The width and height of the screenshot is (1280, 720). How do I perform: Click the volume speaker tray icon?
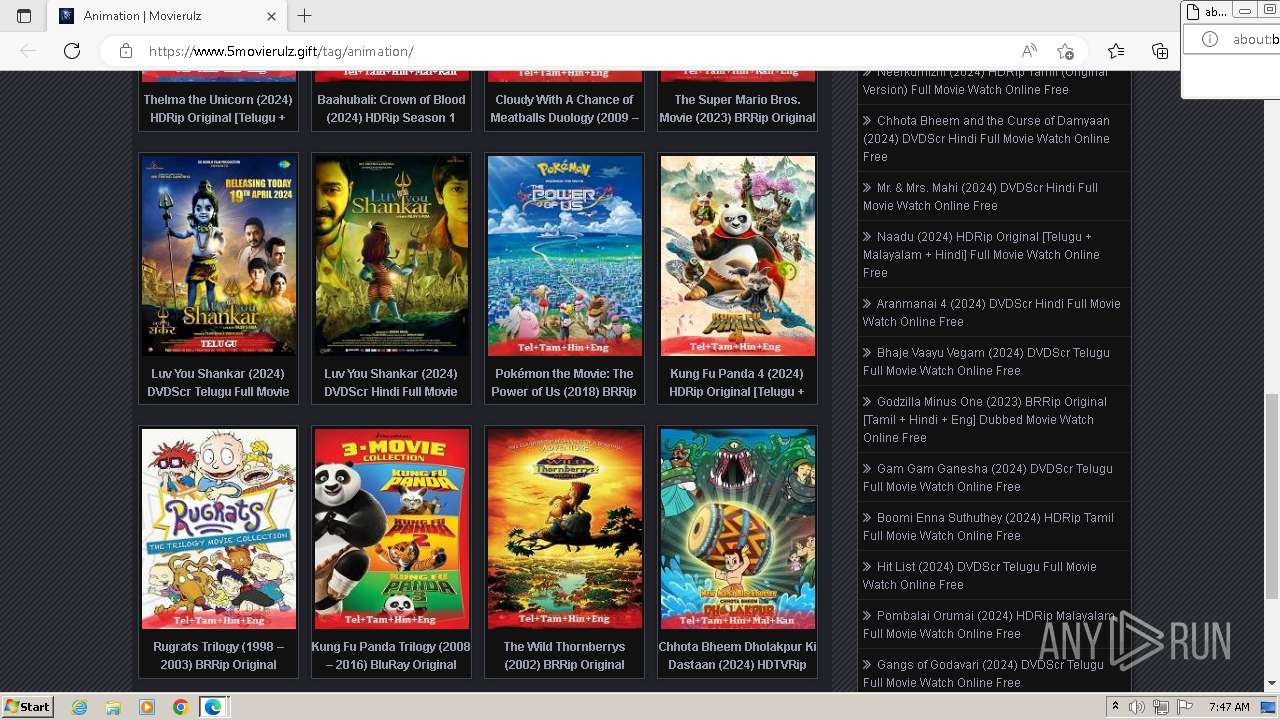click(1137, 707)
